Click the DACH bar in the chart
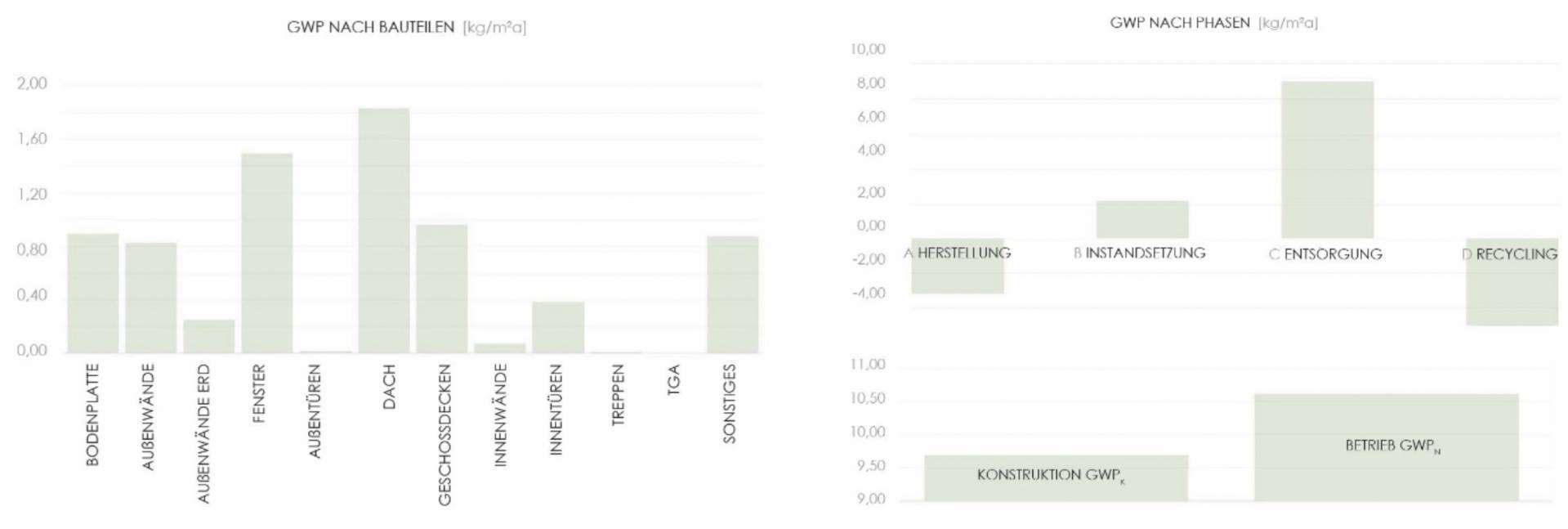 [383, 231]
